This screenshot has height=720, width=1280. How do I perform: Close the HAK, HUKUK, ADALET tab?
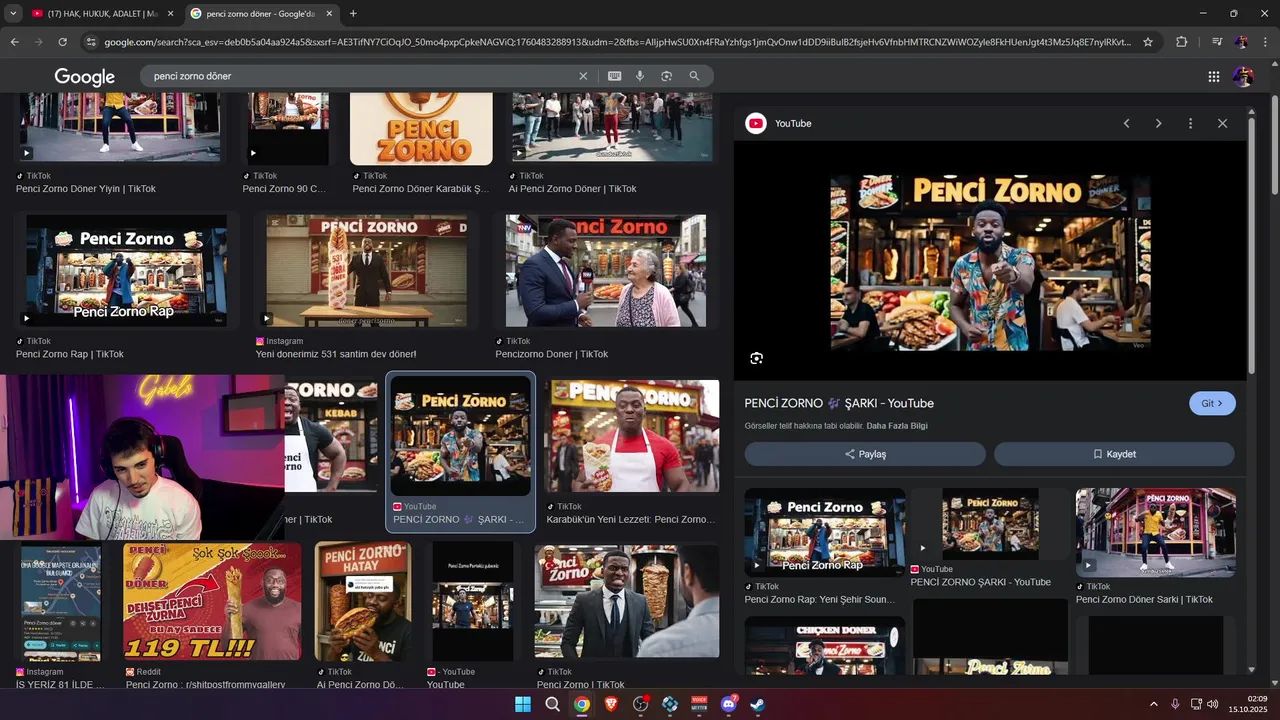coord(170,14)
